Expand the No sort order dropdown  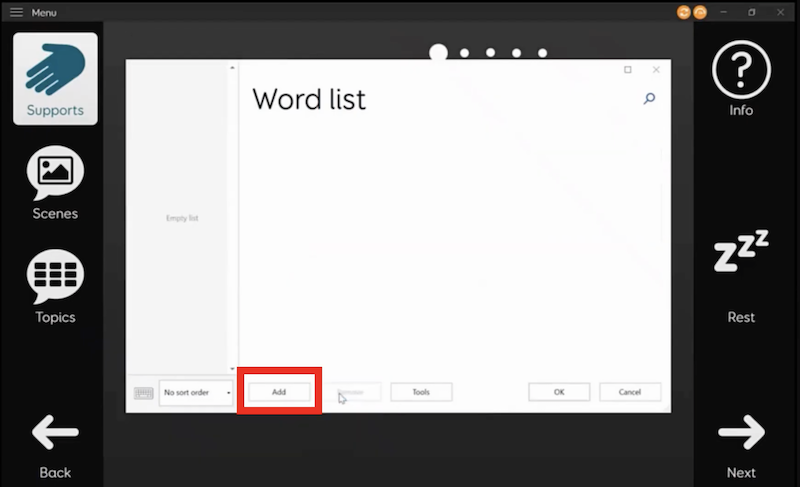tap(196, 393)
